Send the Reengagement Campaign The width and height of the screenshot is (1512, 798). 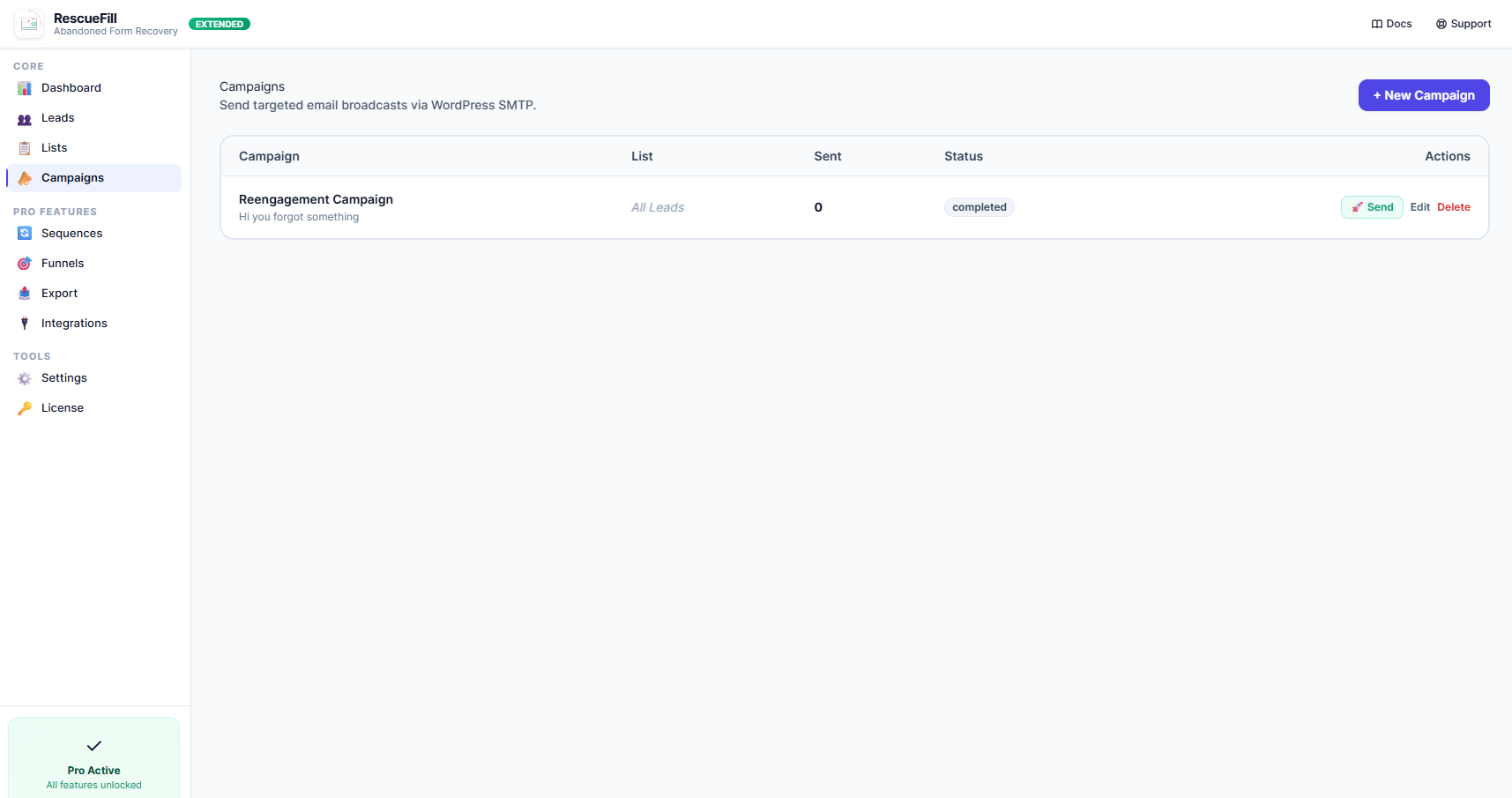pyautogui.click(x=1372, y=206)
